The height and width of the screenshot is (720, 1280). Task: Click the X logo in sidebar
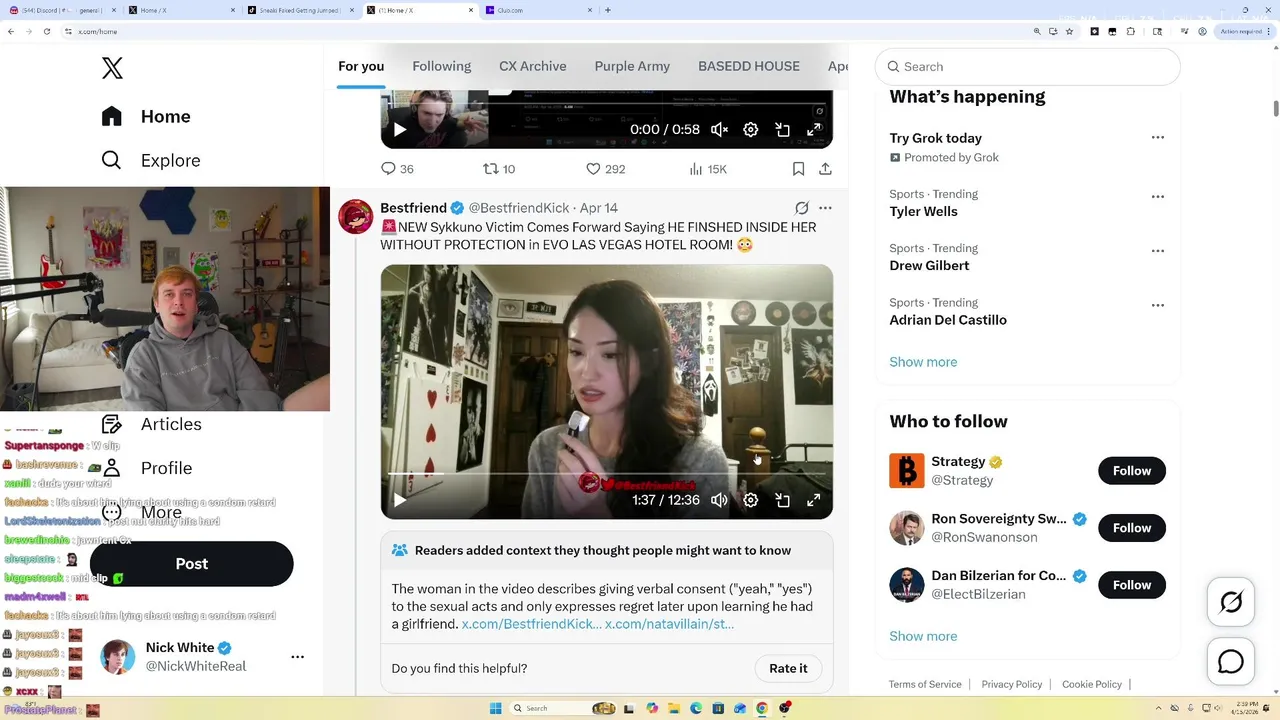pyautogui.click(x=112, y=68)
